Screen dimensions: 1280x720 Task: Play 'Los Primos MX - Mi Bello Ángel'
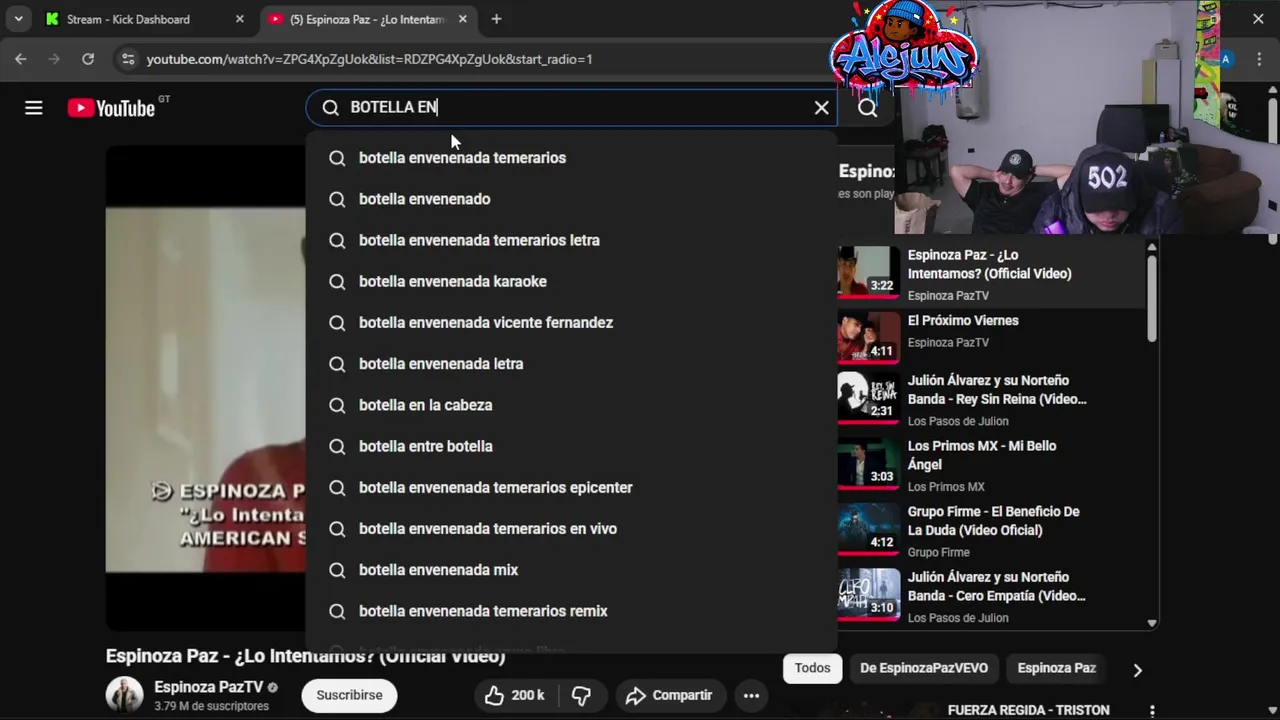990,465
